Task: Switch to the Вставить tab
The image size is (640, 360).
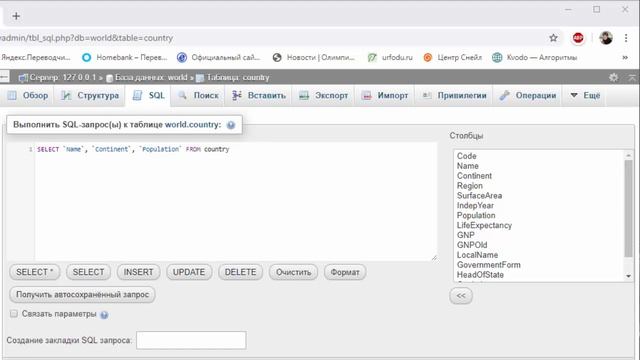Action: (258, 96)
